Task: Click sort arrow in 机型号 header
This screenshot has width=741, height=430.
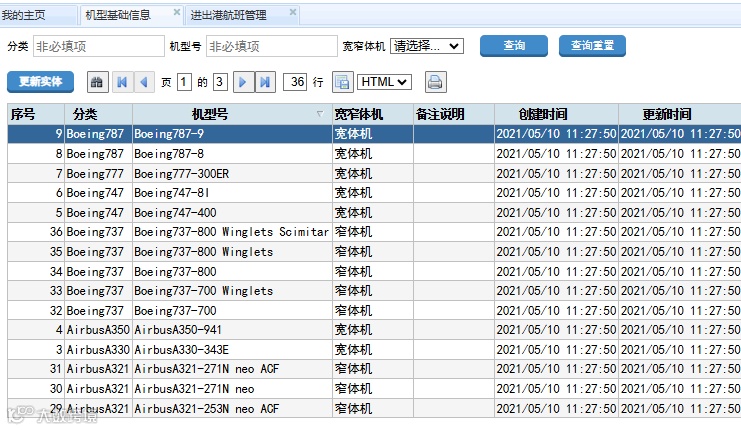Action: [320, 114]
